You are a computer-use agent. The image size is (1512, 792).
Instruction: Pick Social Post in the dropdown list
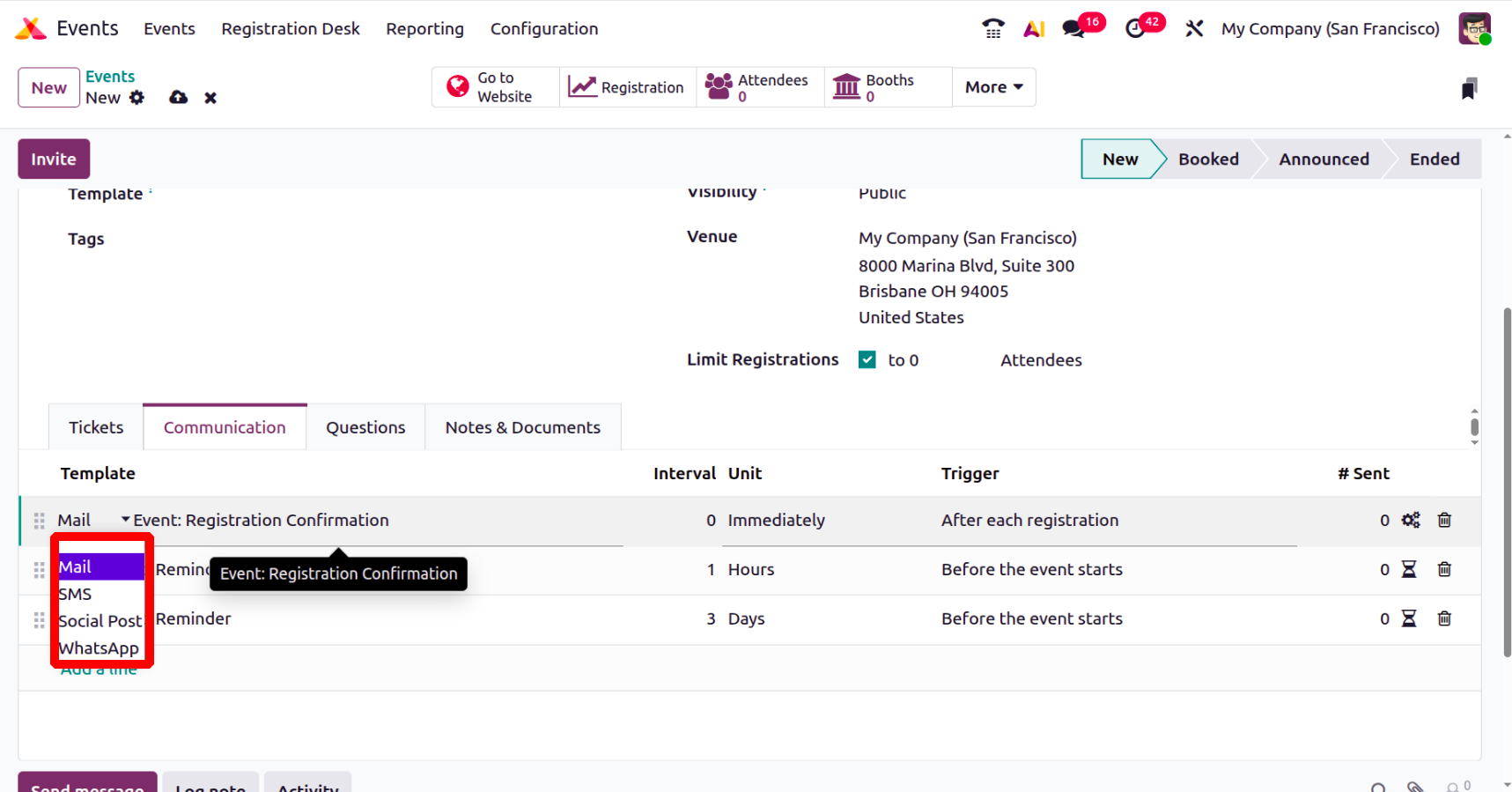[100, 621]
